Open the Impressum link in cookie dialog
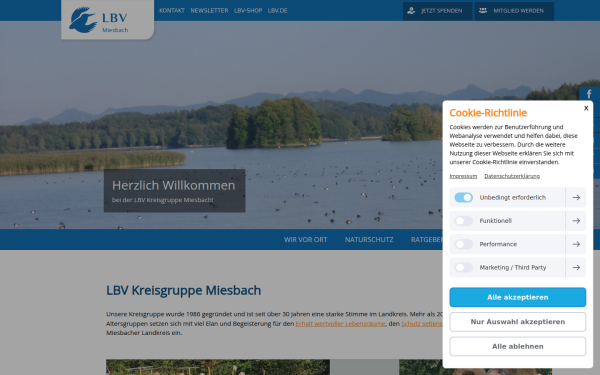600x375 pixels. 463,176
